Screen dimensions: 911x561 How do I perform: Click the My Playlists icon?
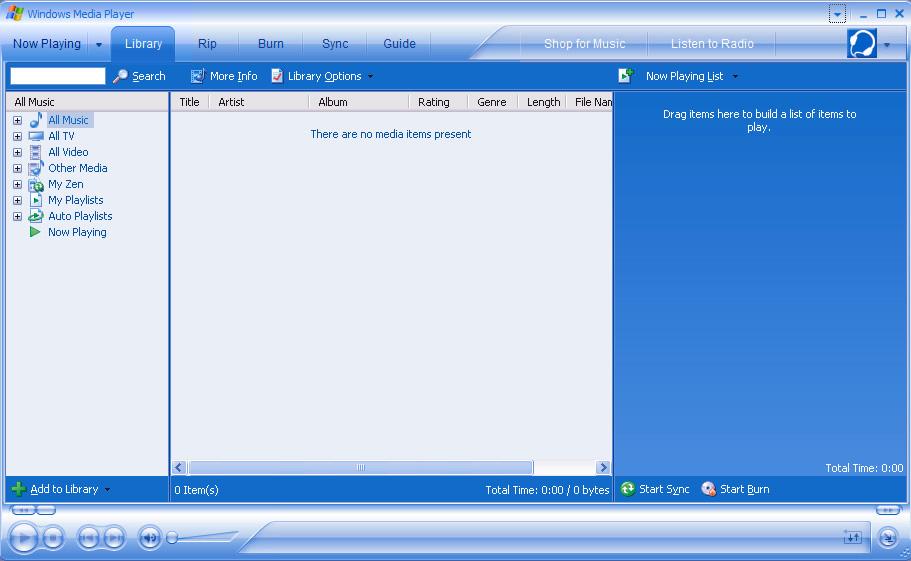pyautogui.click(x=35, y=200)
